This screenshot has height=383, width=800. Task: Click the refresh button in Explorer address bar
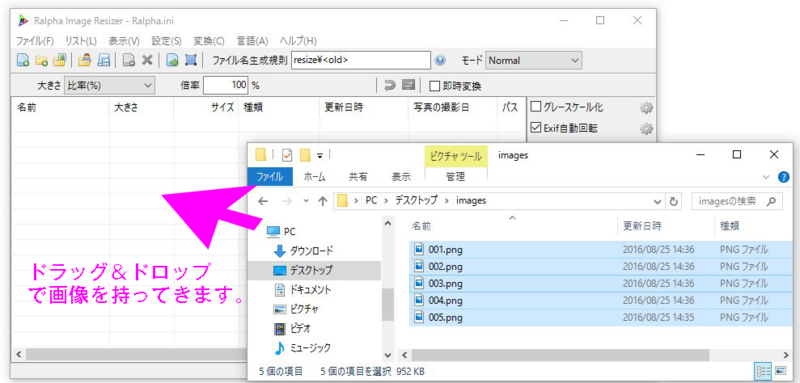click(x=673, y=201)
